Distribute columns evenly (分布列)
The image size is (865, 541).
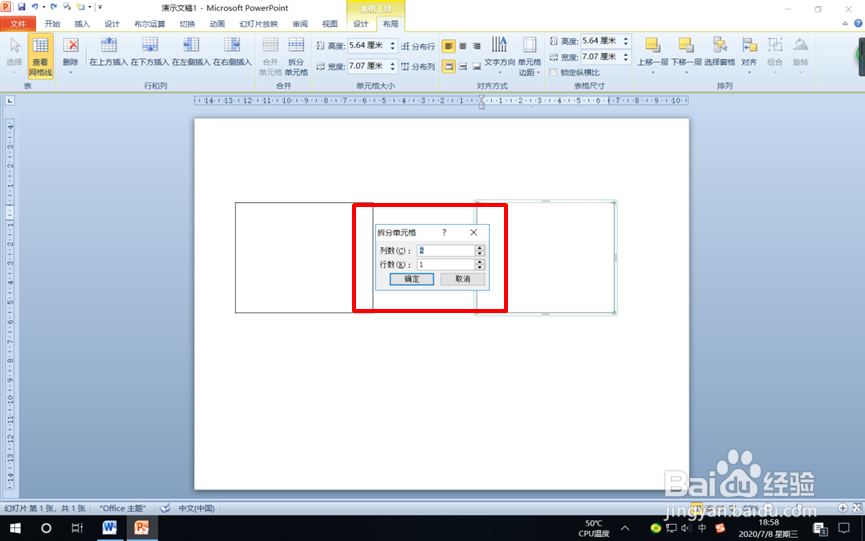click(x=418, y=66)
